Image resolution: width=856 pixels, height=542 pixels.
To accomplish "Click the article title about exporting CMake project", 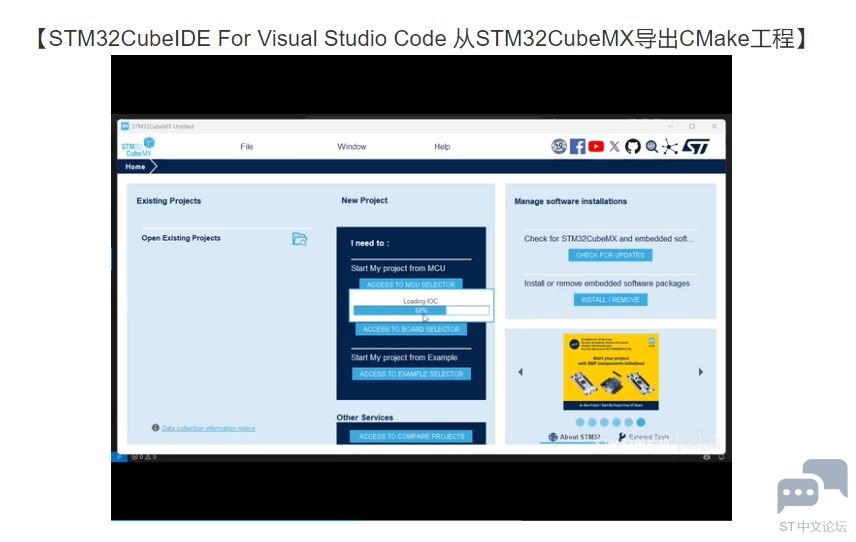I will pyautogui.click(x=420, y=38).
